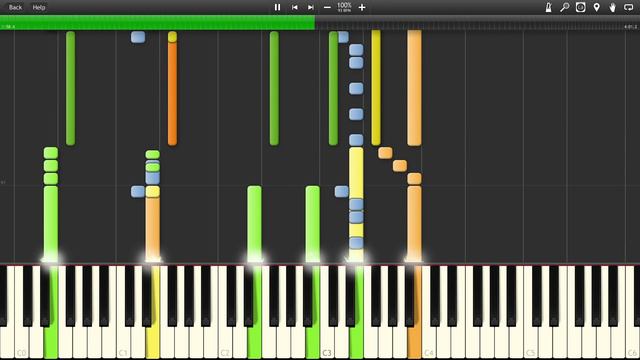Screen dimensions: 640x360
Task: Toggle the loop icon
Action: point(629,7)
